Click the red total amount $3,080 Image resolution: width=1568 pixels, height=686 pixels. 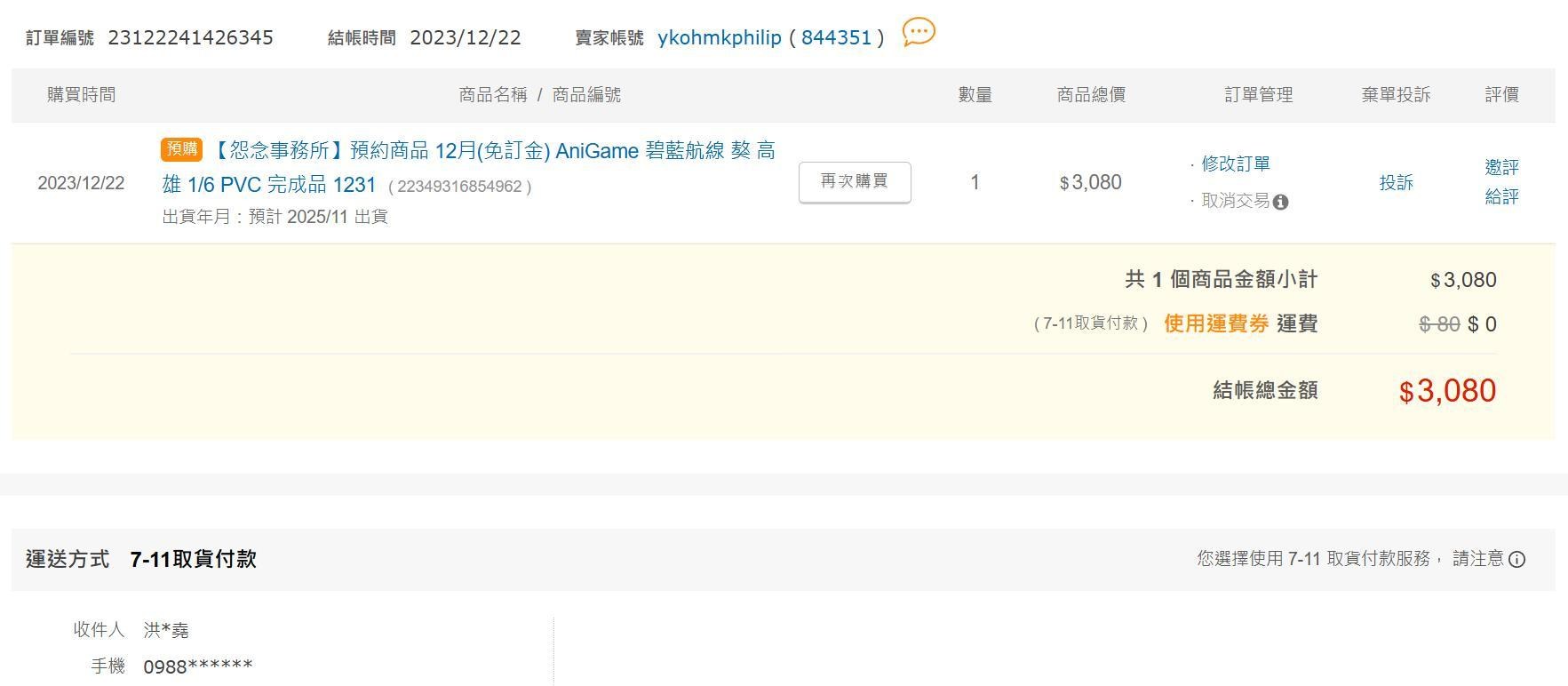click(1447, 391)
